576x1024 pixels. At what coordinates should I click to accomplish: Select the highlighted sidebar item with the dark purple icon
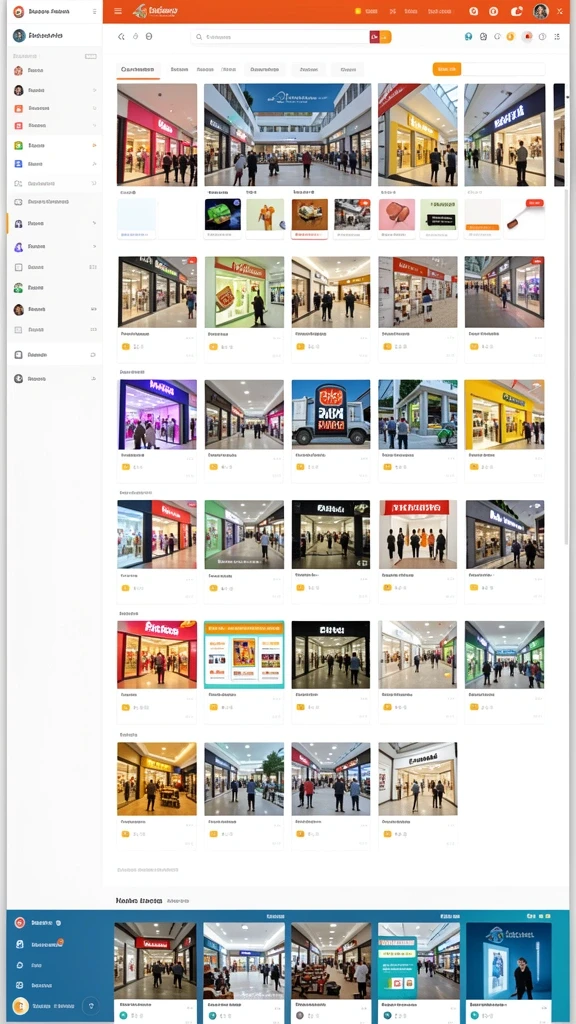(x=54, y=223)
